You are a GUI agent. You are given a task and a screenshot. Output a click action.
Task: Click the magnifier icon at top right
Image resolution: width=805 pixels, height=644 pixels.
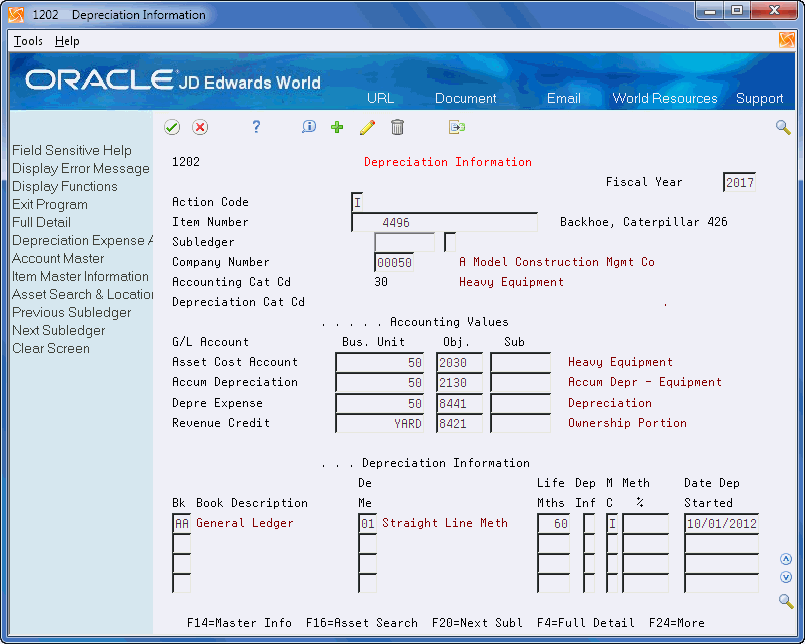click(x=783, y=127)
